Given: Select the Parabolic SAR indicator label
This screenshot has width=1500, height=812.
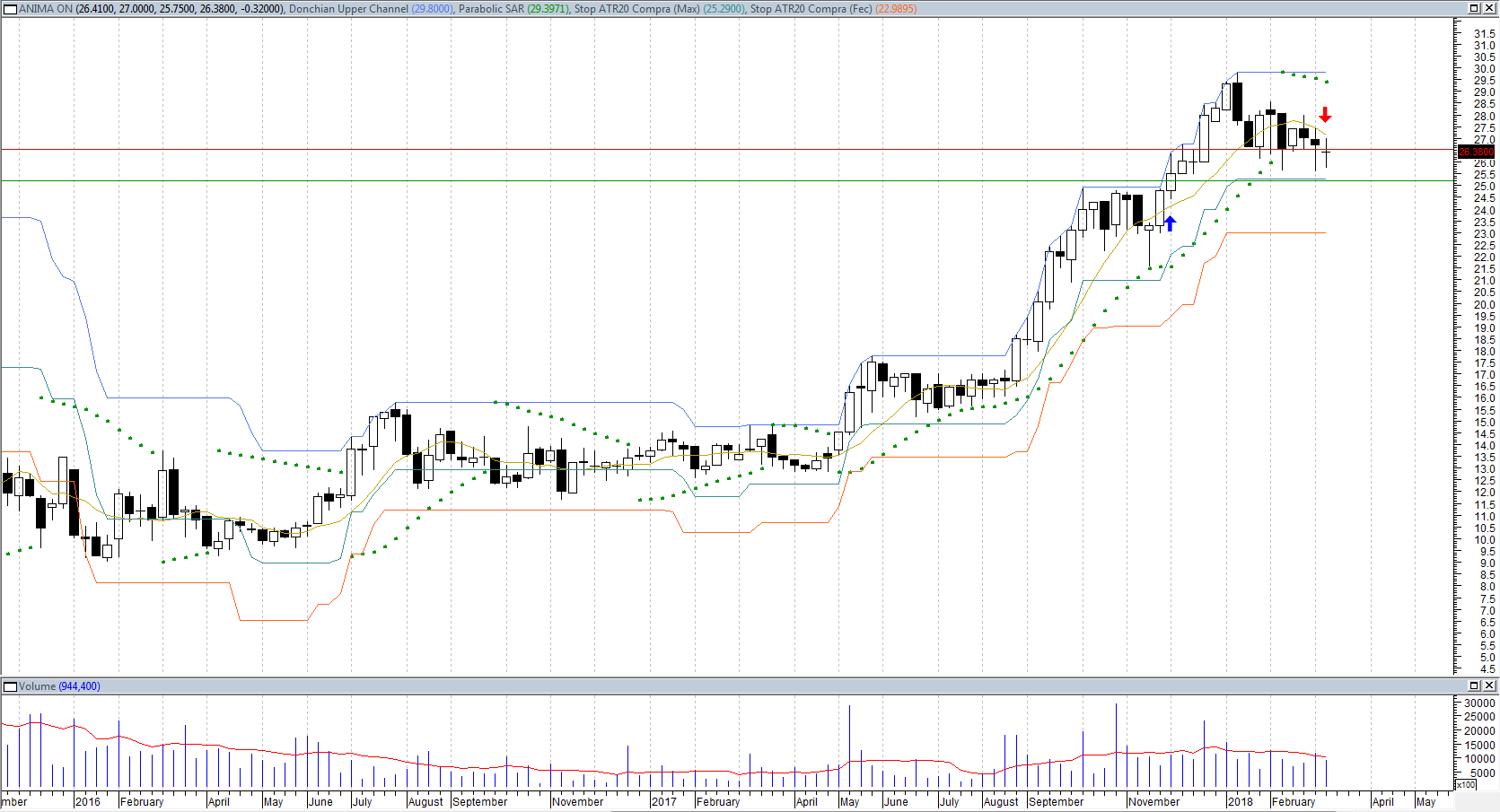Looking at the screenshot, I should [x=491, y=9].
